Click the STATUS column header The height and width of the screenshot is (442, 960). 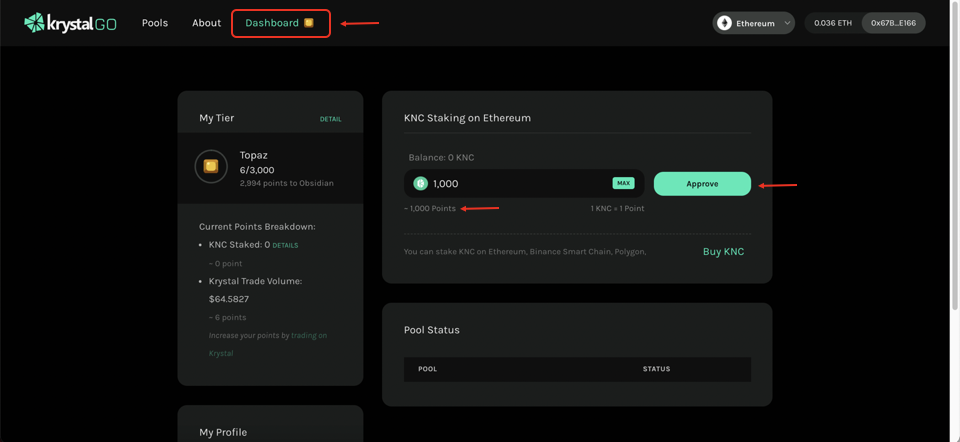(x=656, y=369)
